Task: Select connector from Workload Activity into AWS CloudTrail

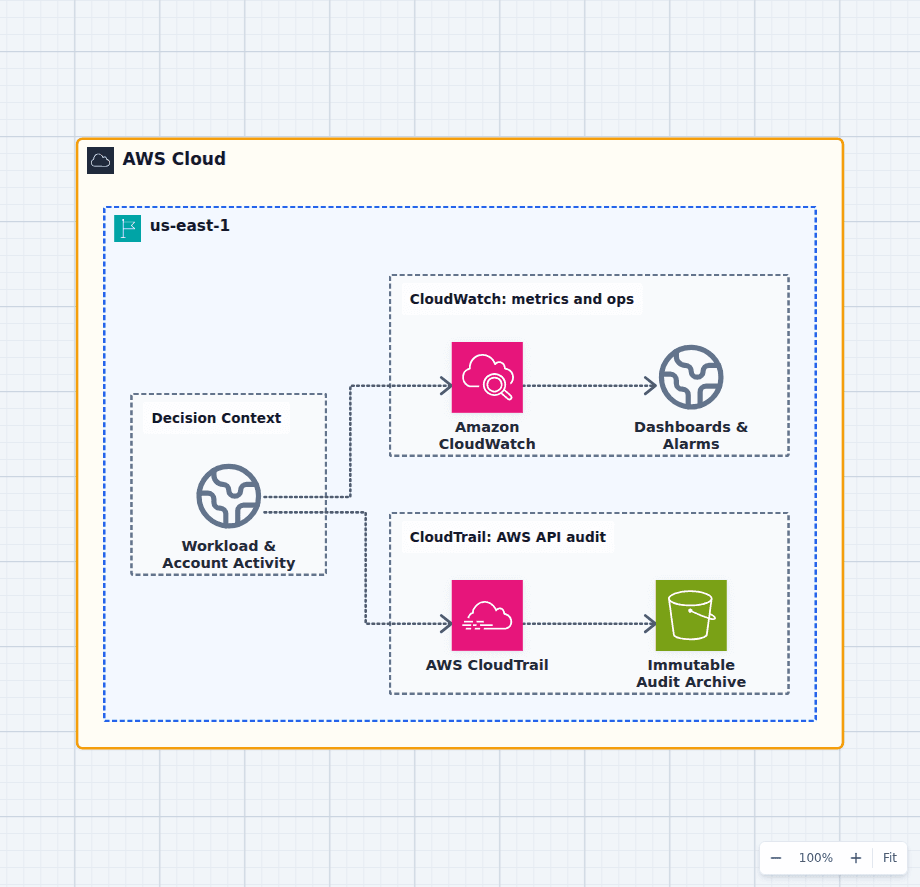Action: (x=366, y=568)
